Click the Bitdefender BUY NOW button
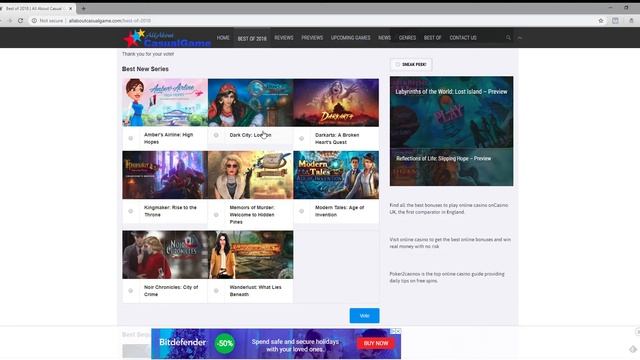Viewport: 640px width, 360px height. tap(376, 343)
